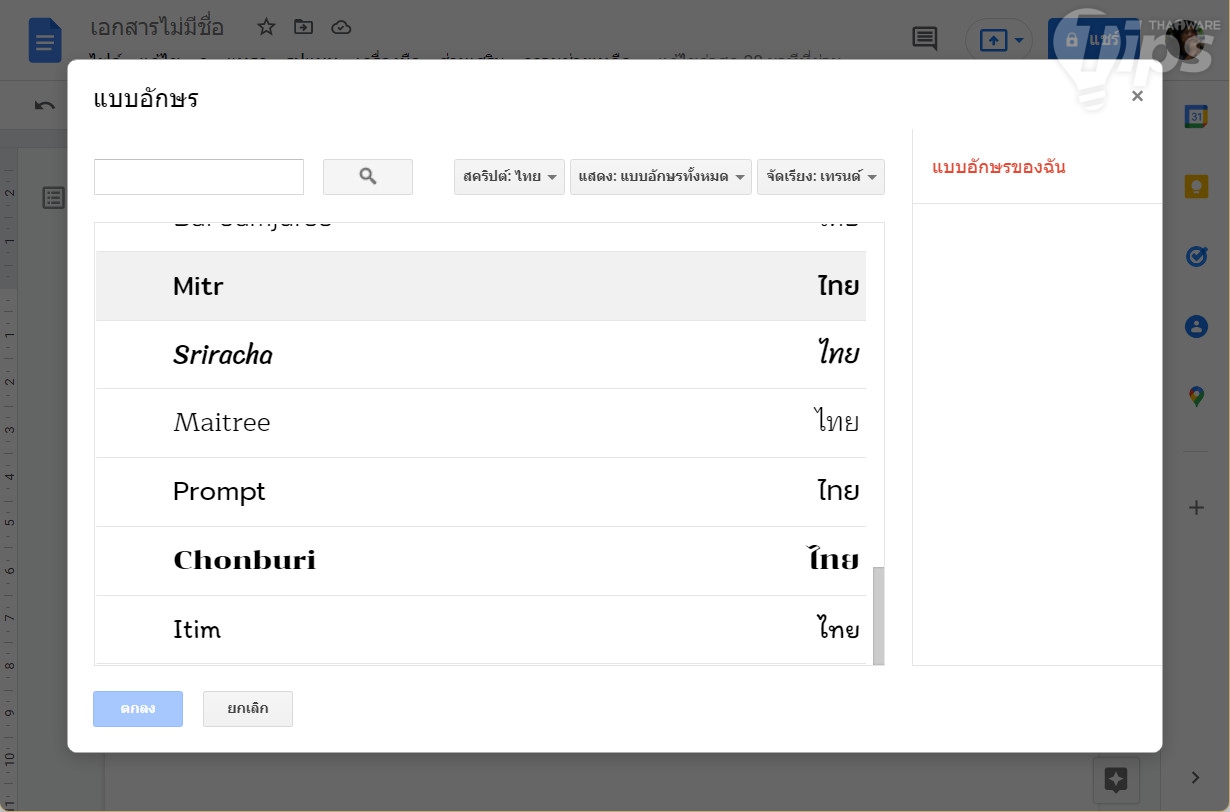Click the magnifier search button
This screenshot has height=812, width=1230.
pos(367,177)
